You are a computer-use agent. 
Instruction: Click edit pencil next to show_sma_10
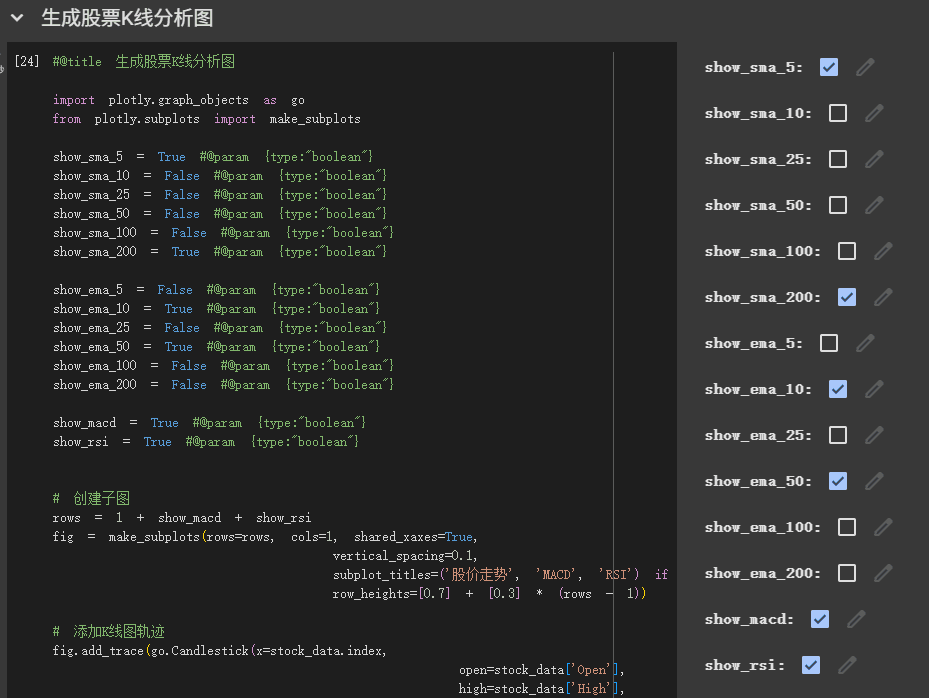(x=874, y=113)
